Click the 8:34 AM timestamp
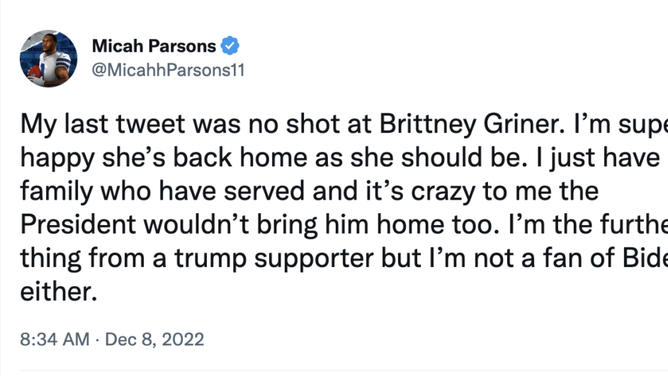 [x=55, y=339]
